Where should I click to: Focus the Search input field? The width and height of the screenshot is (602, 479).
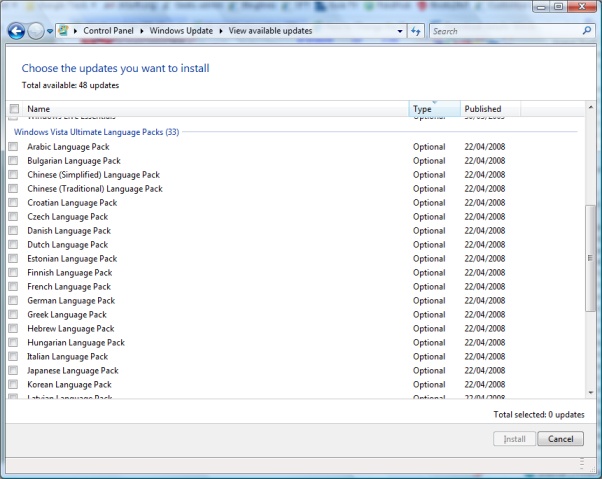506,31
